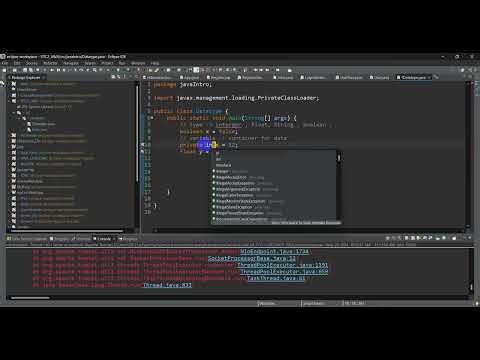Open the ThreadPoolExecutor.java:659 stack trace link
The image size is (480, 360).
click(x=284, y=272)
